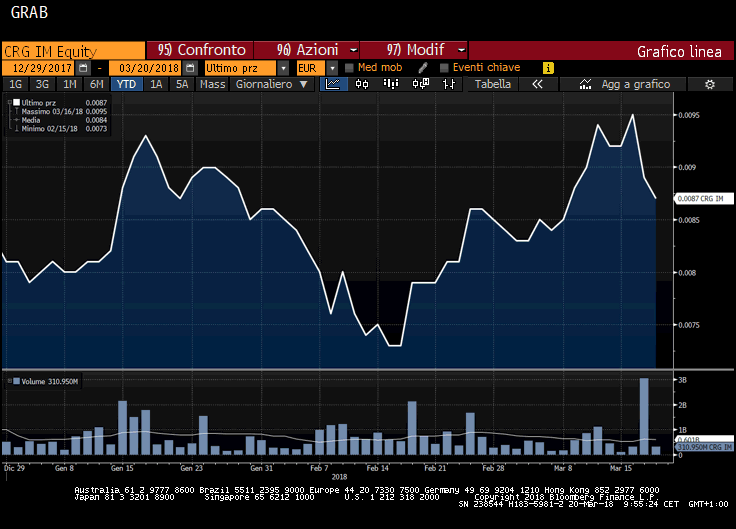The image size is (736, 529).
Task: Select the 6M time range tab
Action: click(x=97, y=84)
